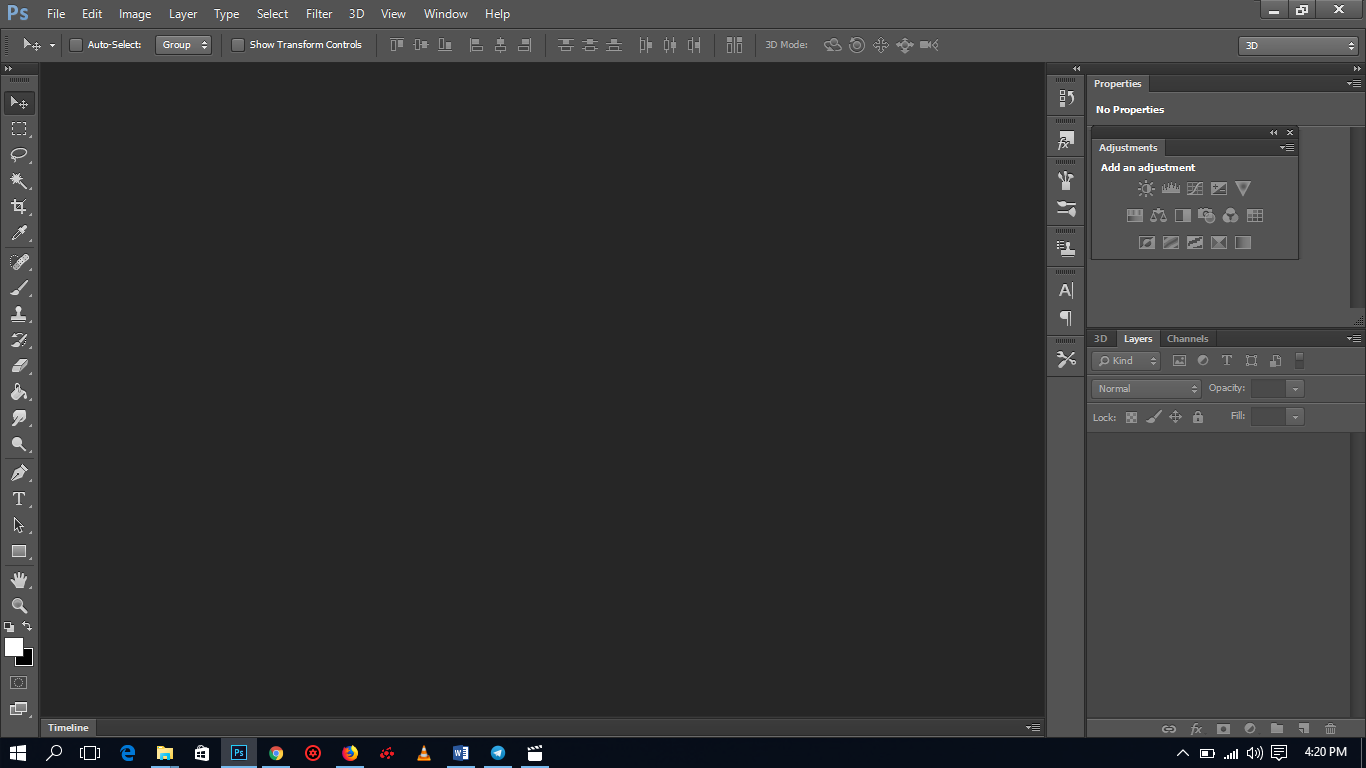Open the layer filter Kind dropdown
This screenshot has width=1366, height=768.
(x=1126, y=361)
